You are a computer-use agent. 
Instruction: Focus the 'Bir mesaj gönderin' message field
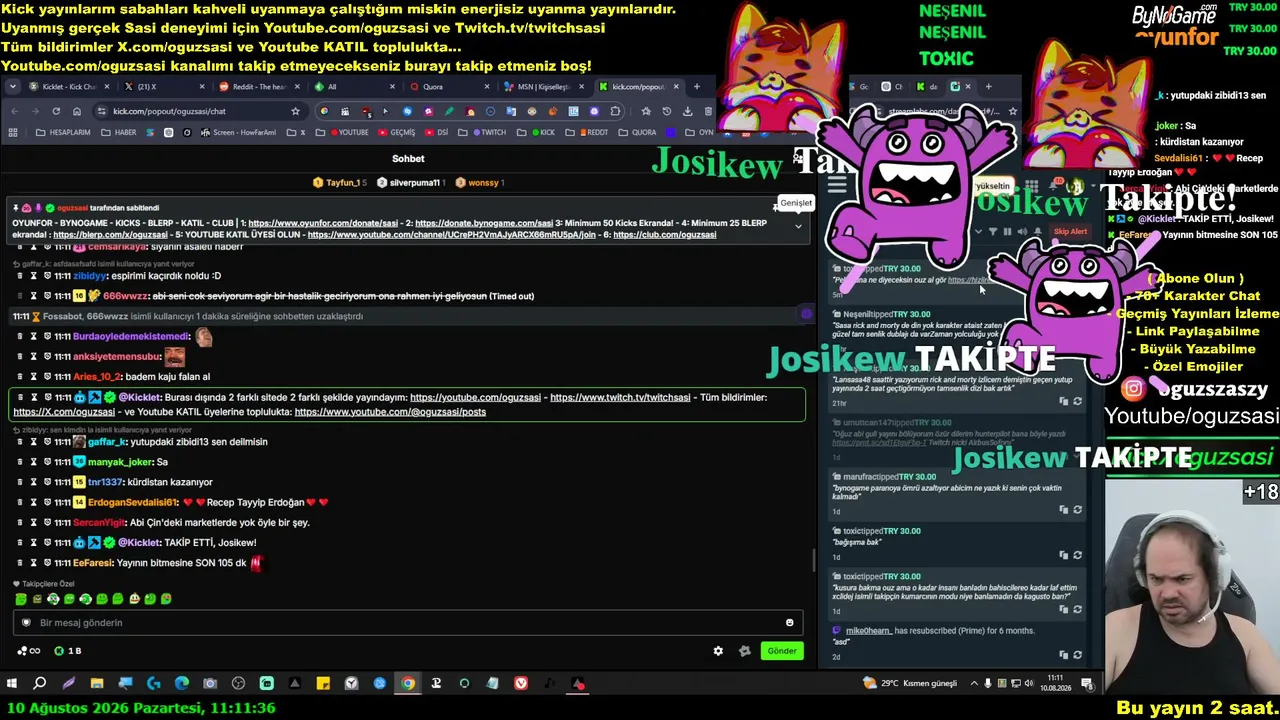click(409, 623)
